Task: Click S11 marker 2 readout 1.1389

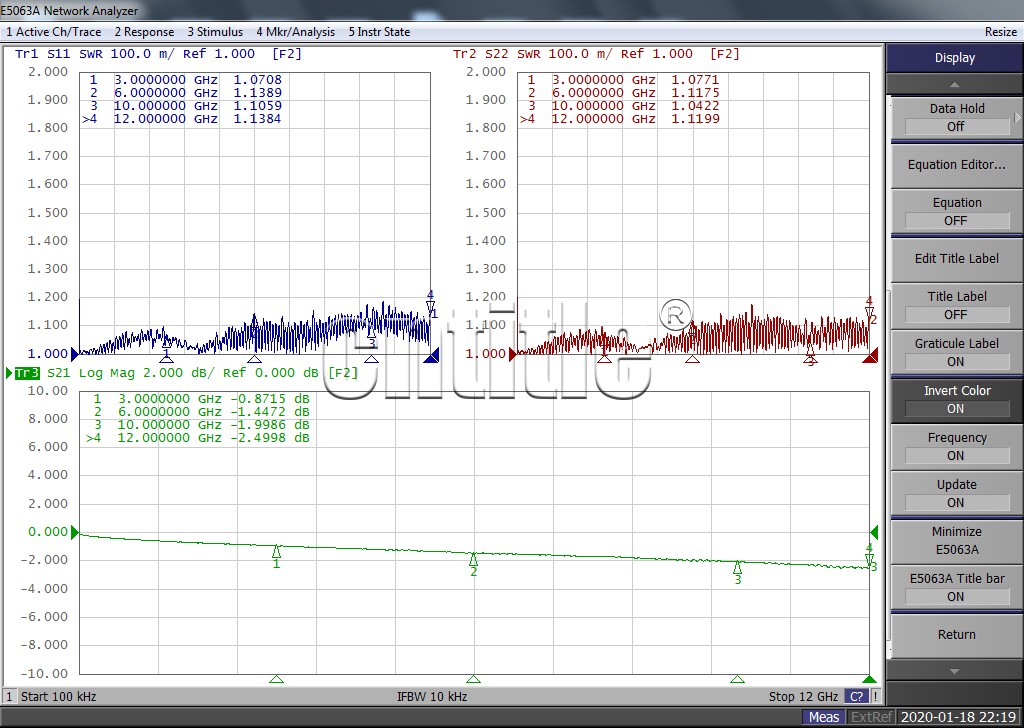Action: point(257,93)
